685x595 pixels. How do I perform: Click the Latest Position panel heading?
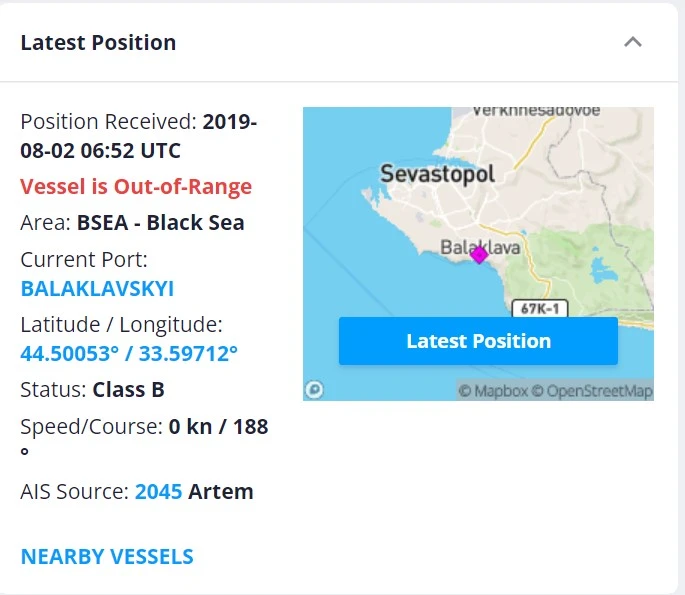pos(98,42)
